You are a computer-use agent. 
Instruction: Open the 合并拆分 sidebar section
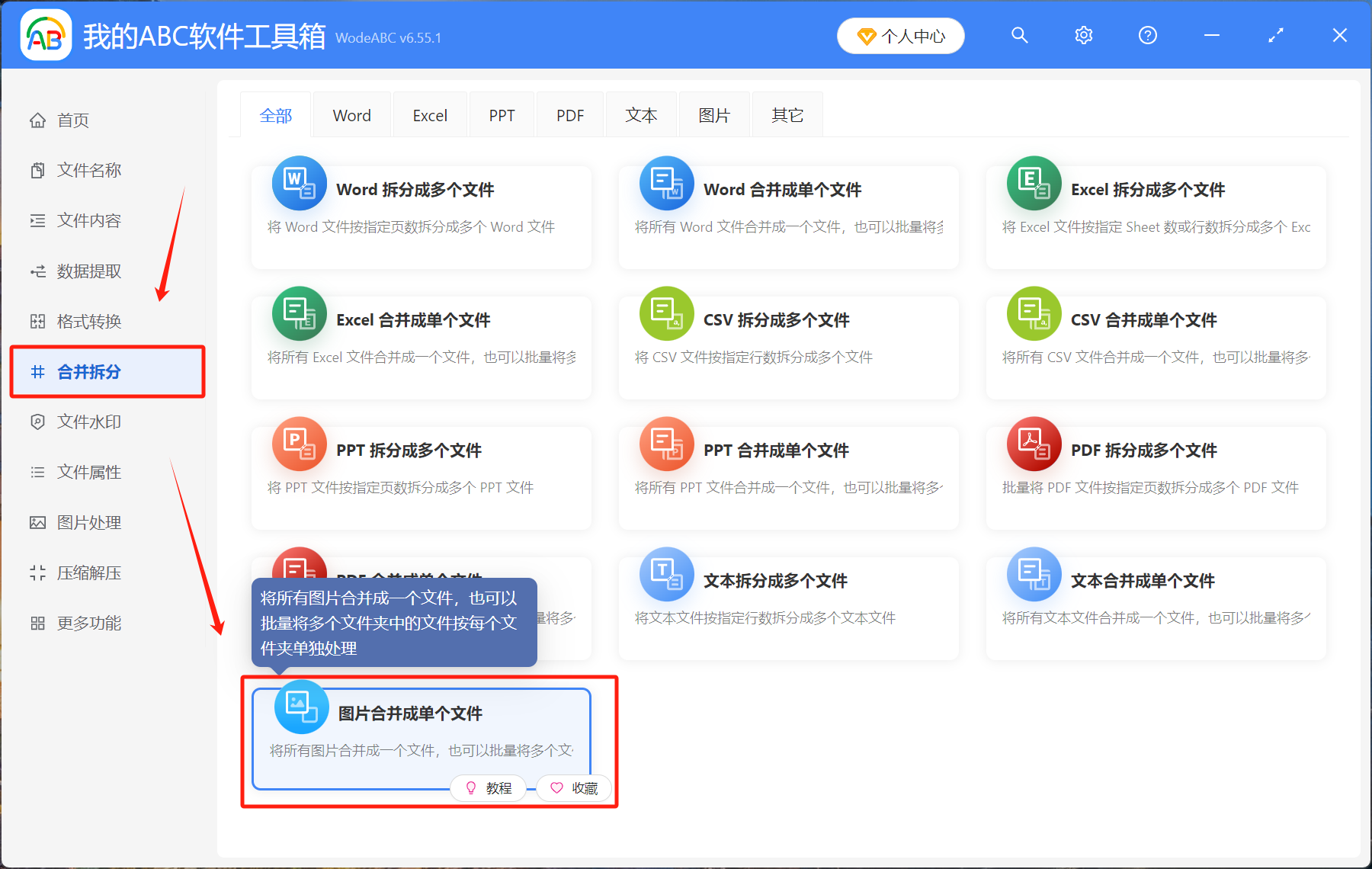click(x=88, y=372)
